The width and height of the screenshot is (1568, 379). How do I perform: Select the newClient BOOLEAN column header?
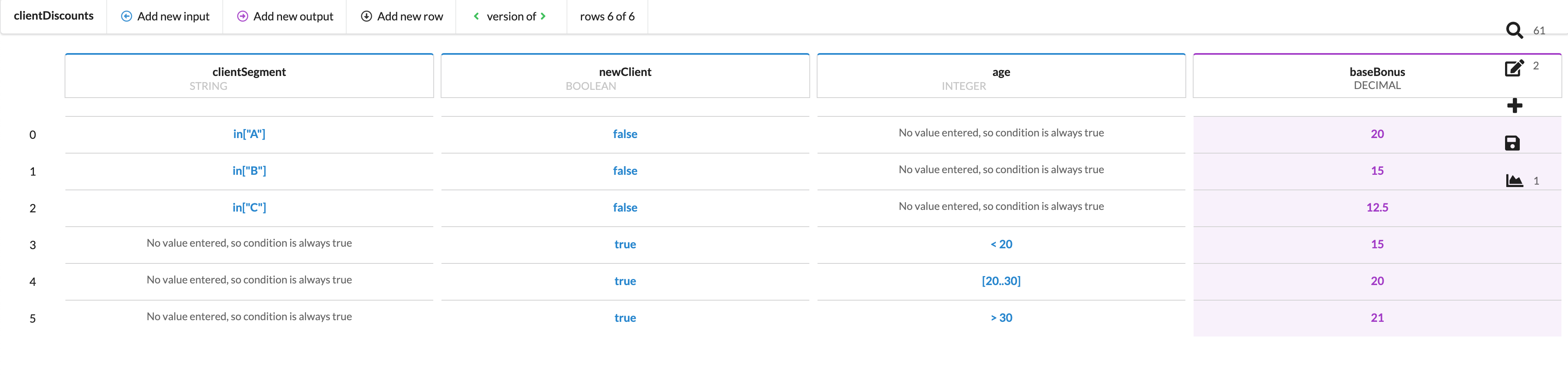tap(625, 77)
